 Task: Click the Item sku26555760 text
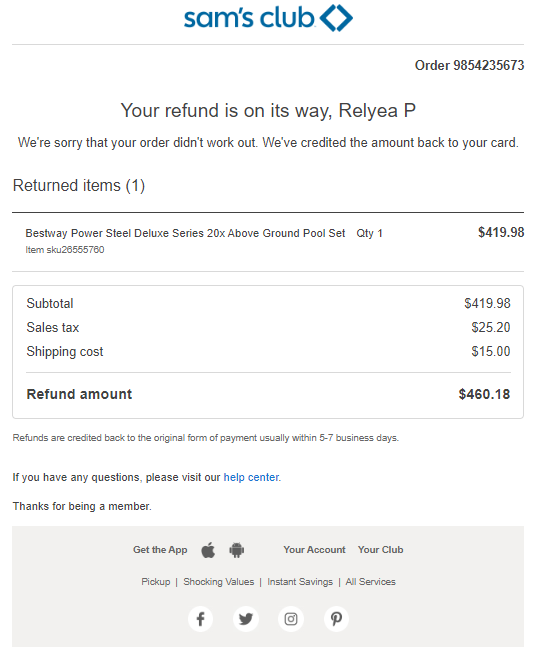click(x=65, y=250)
